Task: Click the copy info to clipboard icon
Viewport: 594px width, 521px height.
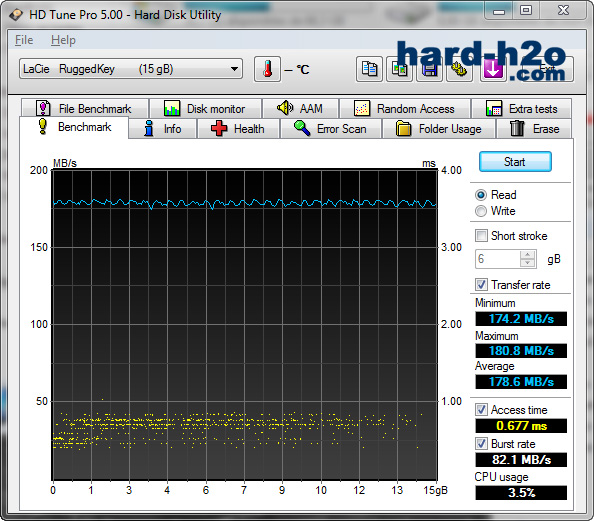Action: click(x=369, y=69)
